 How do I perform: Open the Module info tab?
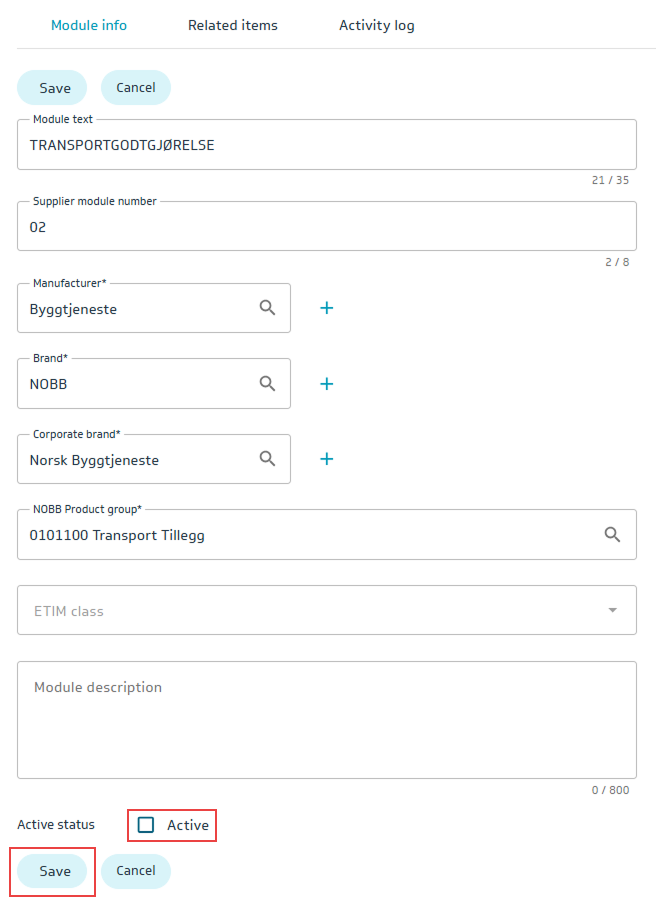tap(89, 25)
